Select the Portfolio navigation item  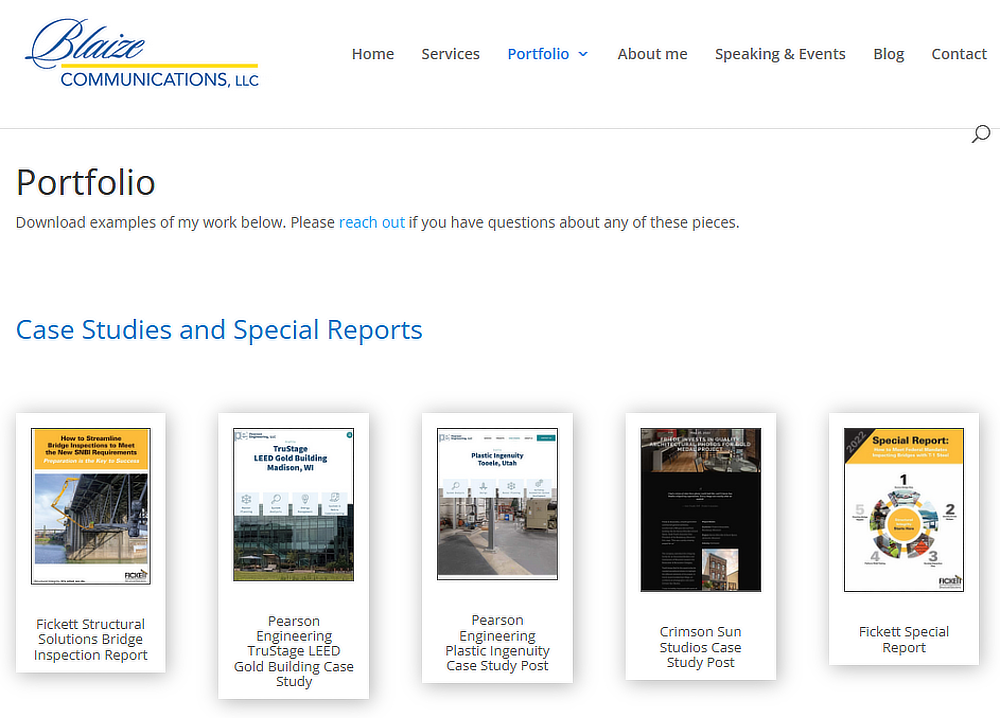tap(538, 54)
